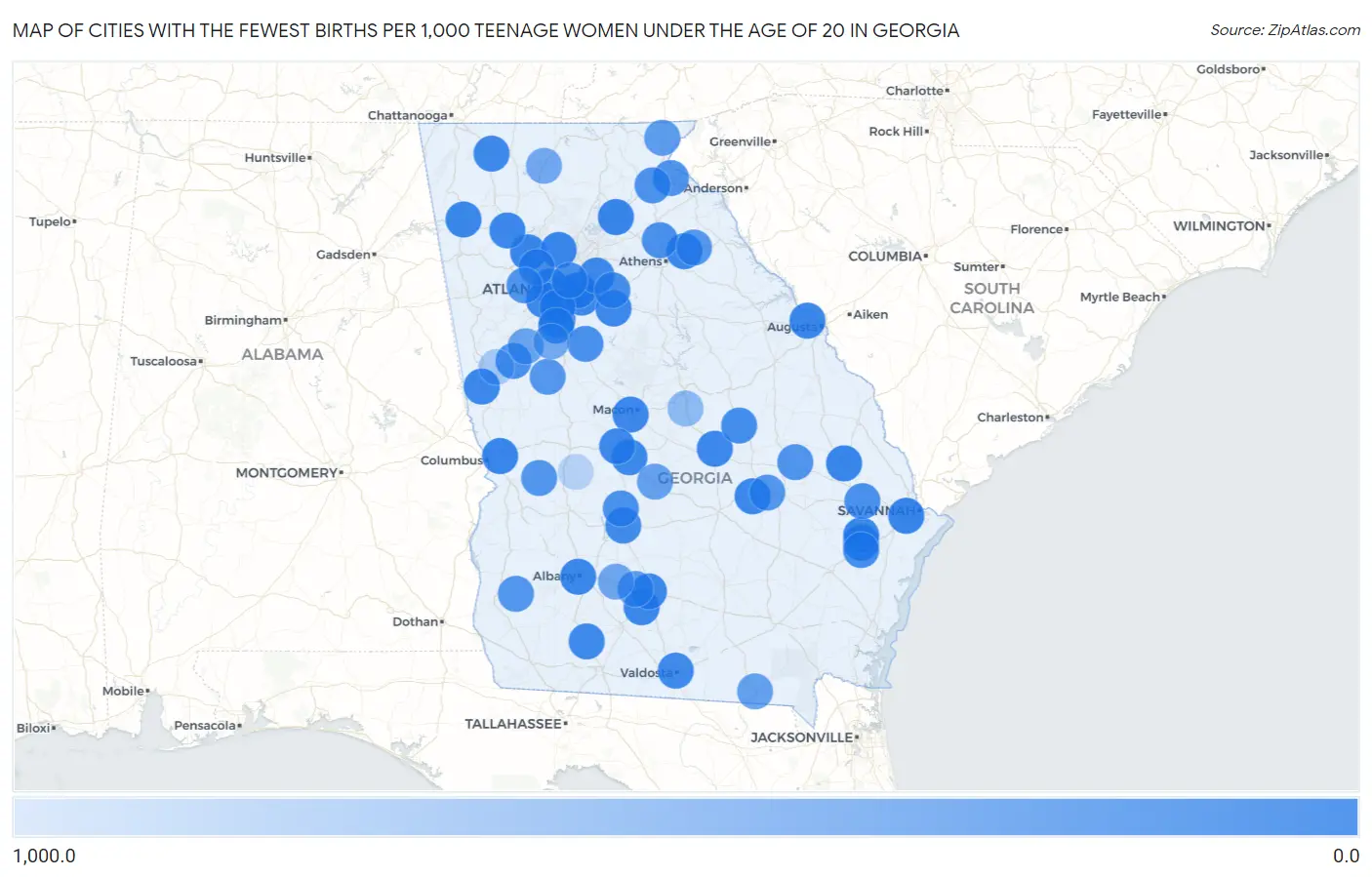Select the city bubble near Albany
This screenshot has height=877, width=1372.
click(578, 577)
